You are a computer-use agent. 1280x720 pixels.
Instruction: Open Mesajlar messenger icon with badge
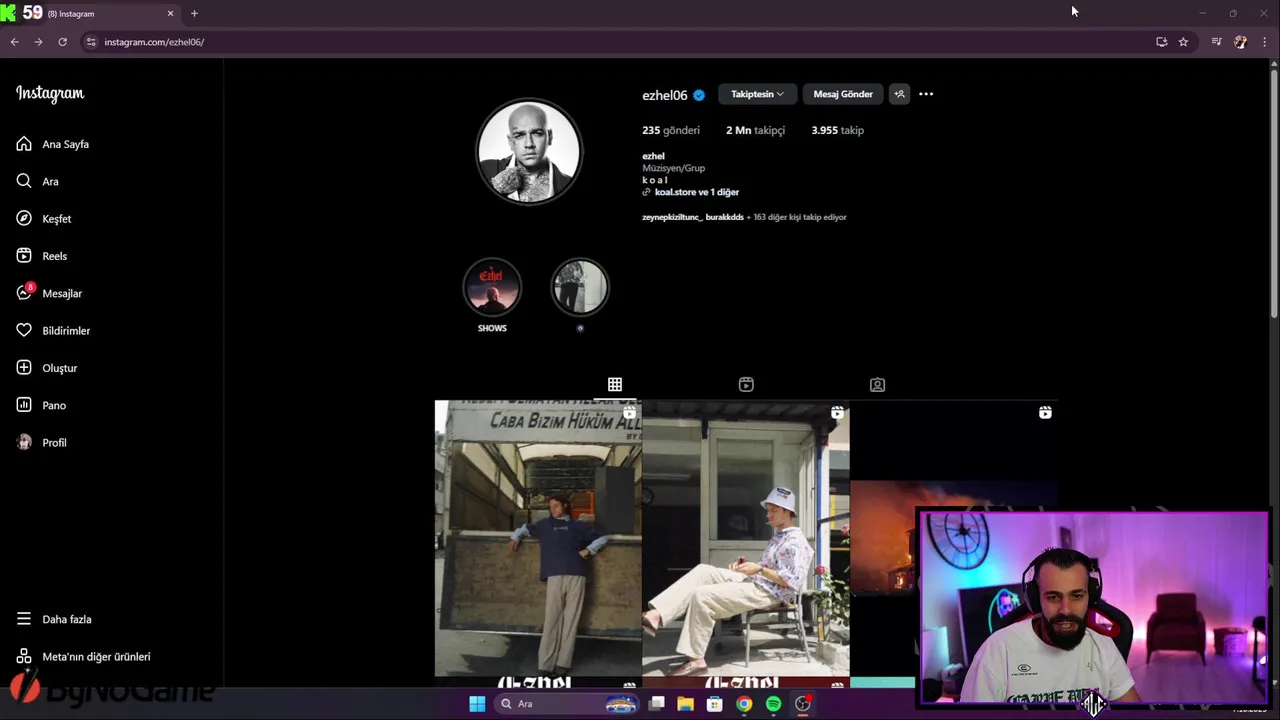24,292
